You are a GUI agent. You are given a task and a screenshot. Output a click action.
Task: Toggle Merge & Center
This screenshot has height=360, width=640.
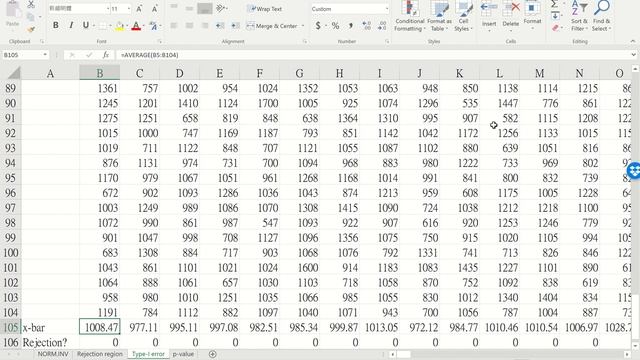(x=272, y=26)
